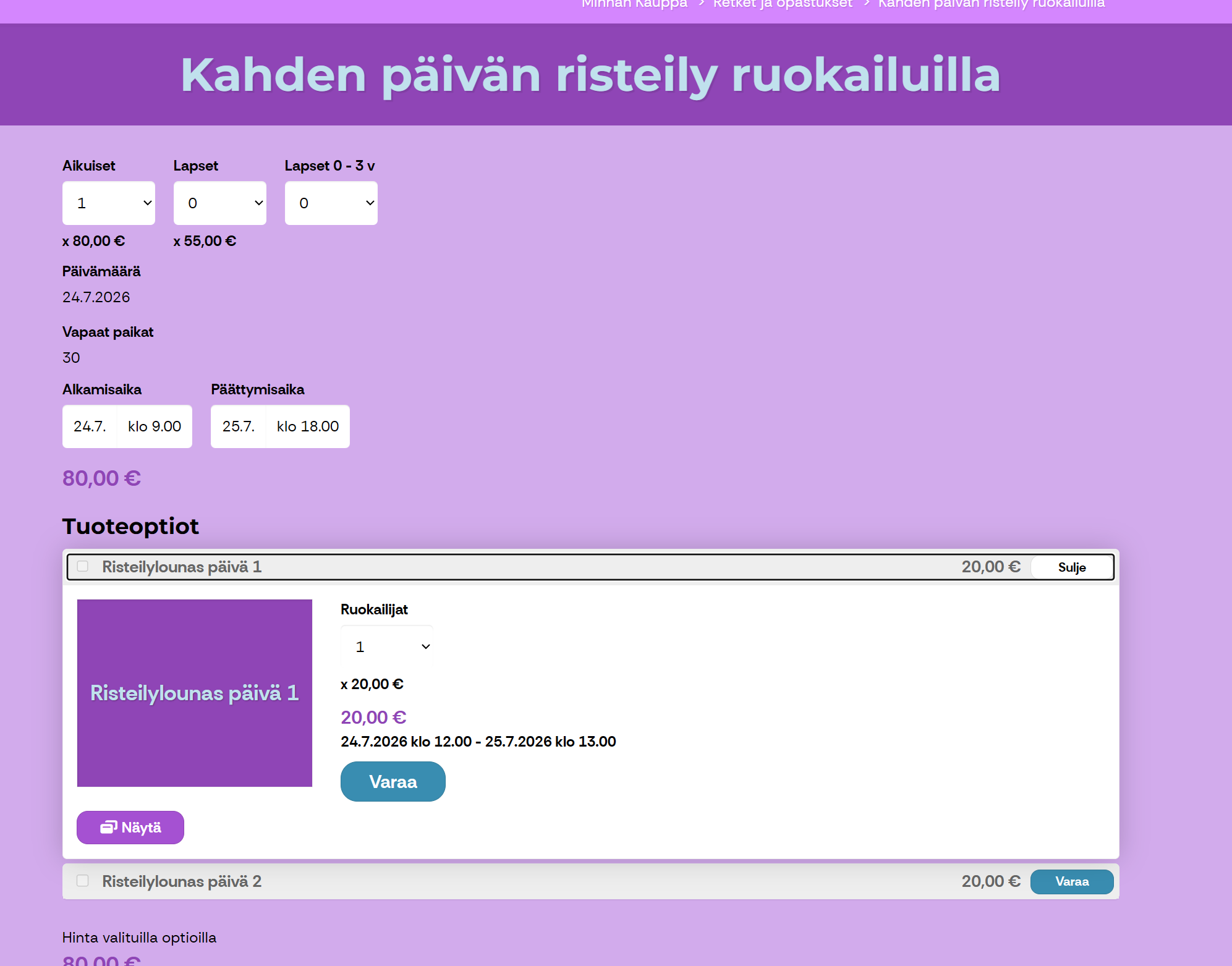
Task: Click the end time klo 18.00
Action: pyautogui.click(x=308, y=426)
